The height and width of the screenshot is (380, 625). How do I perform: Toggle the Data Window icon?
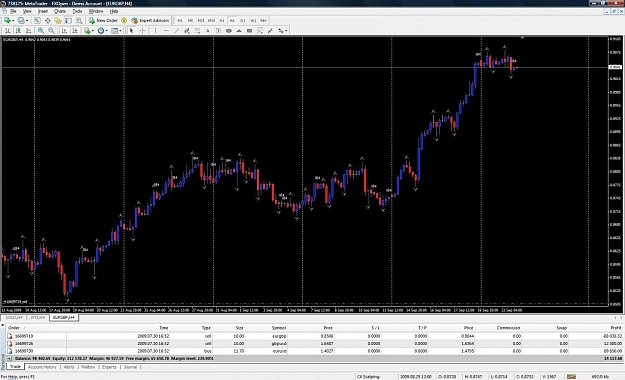(47, 20)
